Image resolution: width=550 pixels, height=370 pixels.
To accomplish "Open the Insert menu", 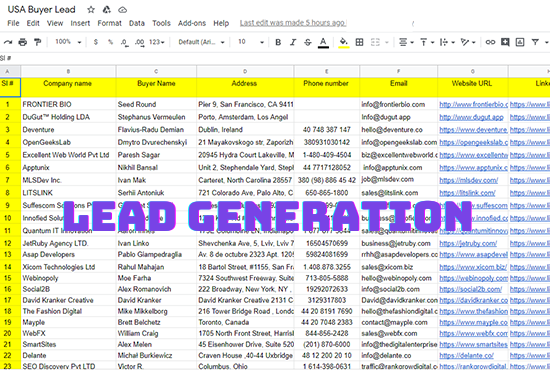I will point(80,23).
